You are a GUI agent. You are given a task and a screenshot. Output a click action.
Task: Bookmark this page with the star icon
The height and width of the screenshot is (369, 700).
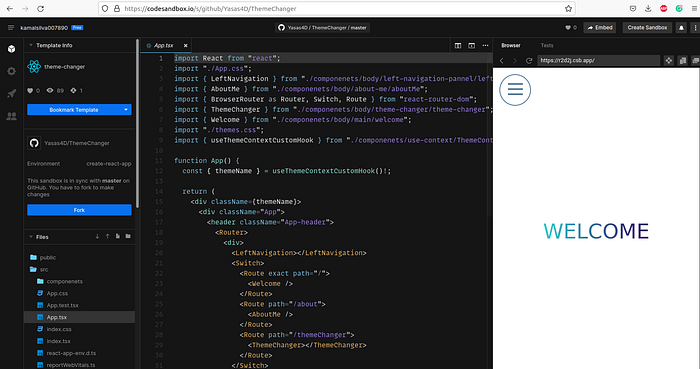(568, 8)
